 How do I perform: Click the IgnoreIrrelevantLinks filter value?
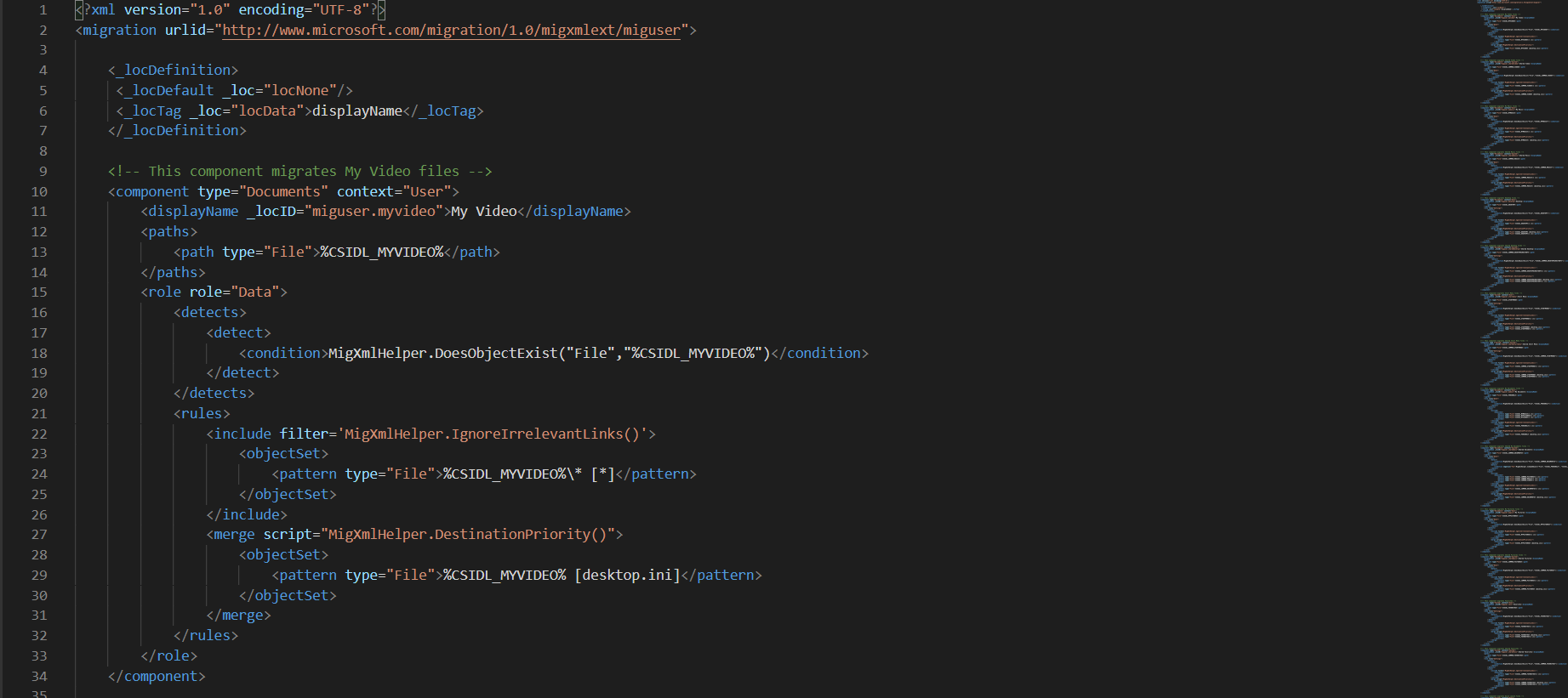click(x=495, y=434)
